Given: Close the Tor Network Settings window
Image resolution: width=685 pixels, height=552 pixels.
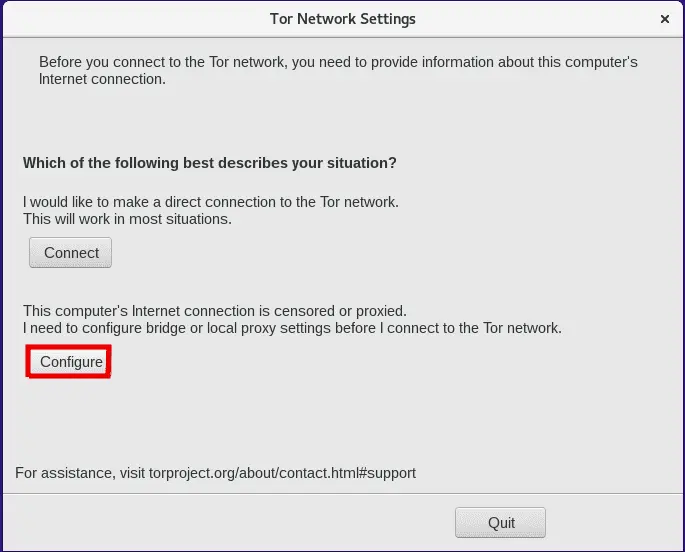Looking at the screenshot, I should [x=665, y=19].
